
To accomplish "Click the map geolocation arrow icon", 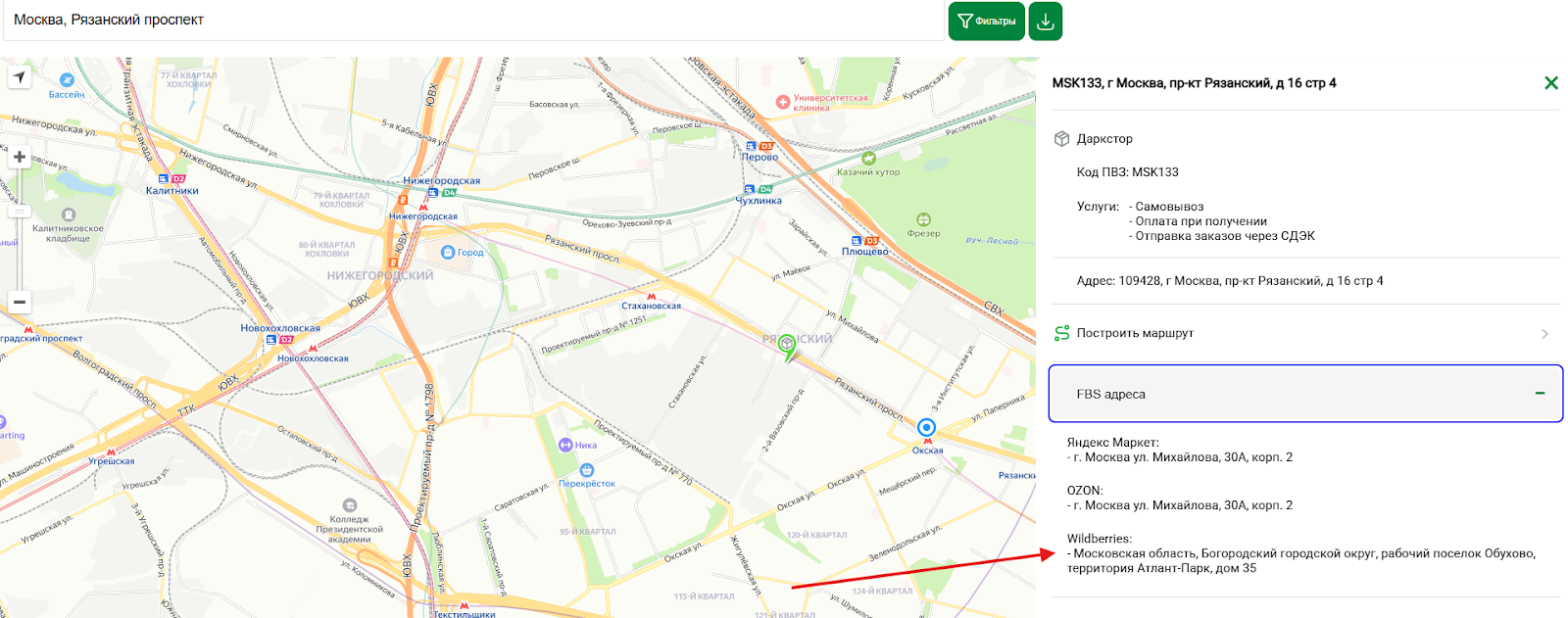I will click(x=19, y=77).
